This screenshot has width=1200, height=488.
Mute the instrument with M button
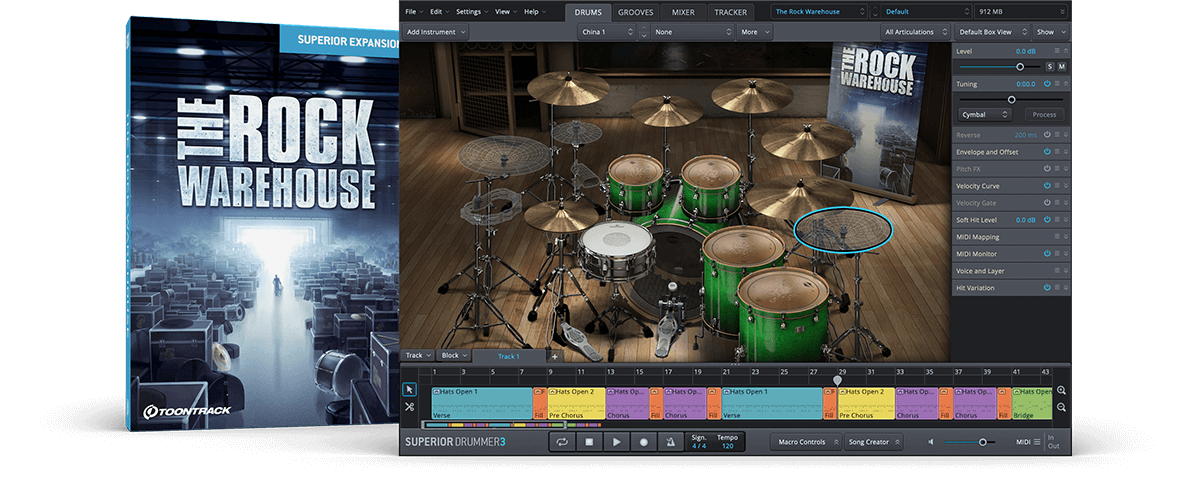point(1061,66)
